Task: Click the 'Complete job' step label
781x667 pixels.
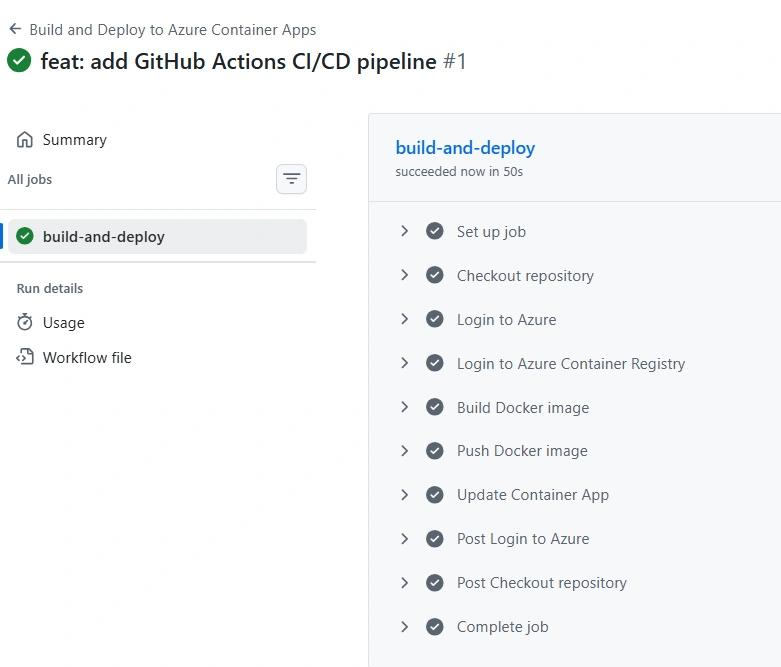Action: pos(503,627)
